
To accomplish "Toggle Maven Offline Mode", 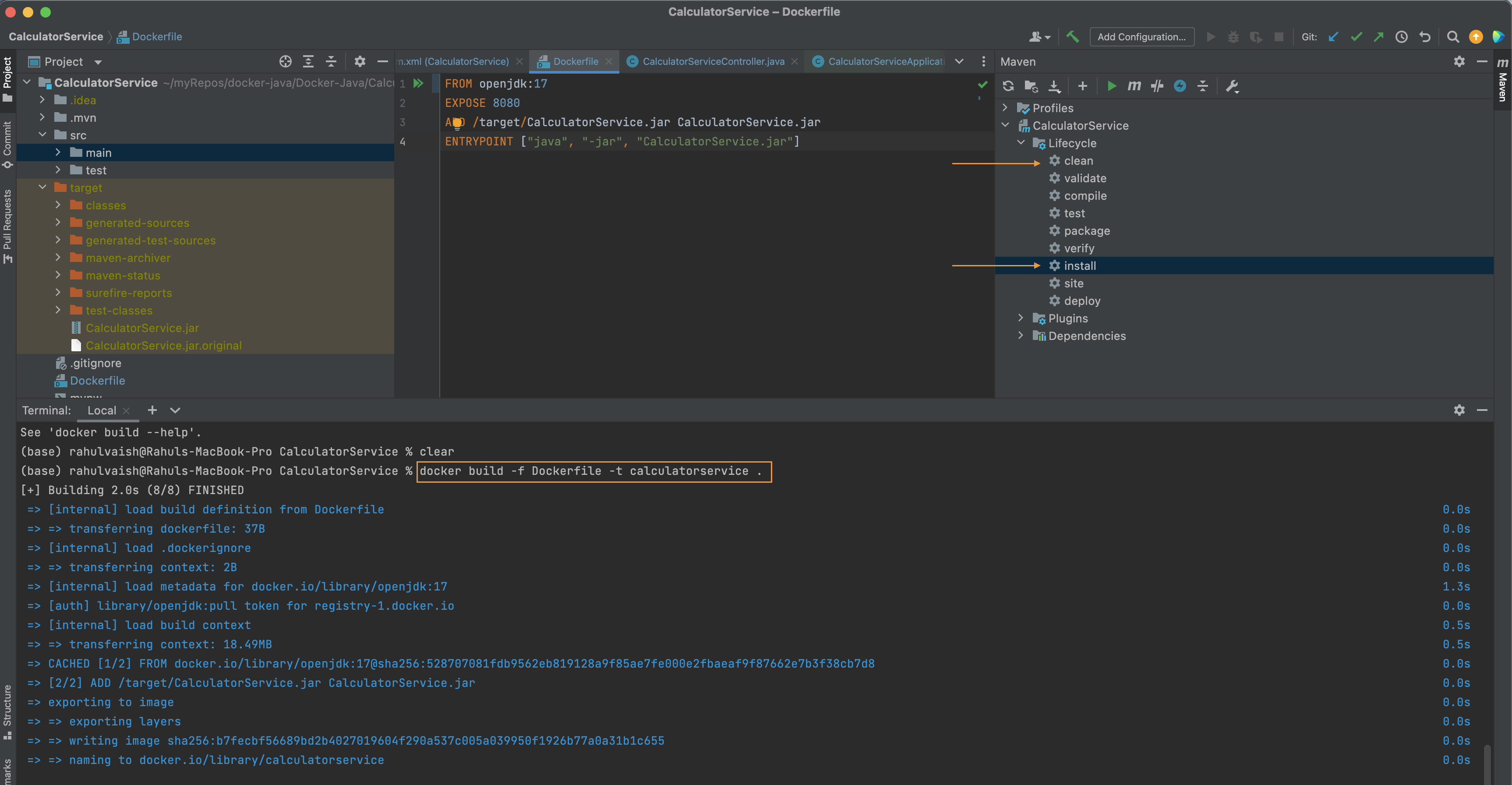I will (x=1157, y=86).
